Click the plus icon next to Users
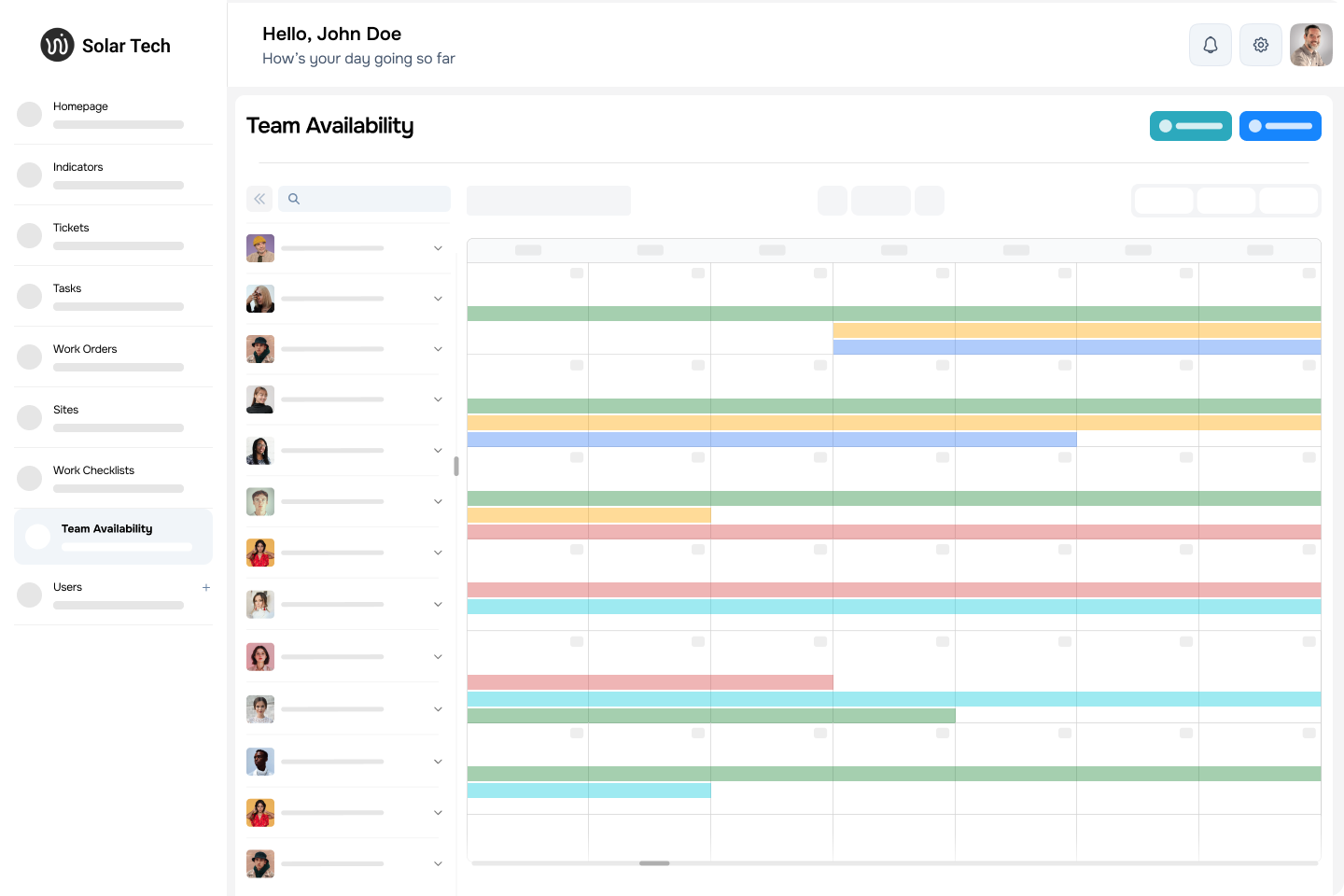This screenshot has width=1344, height=896. [206, 587]
